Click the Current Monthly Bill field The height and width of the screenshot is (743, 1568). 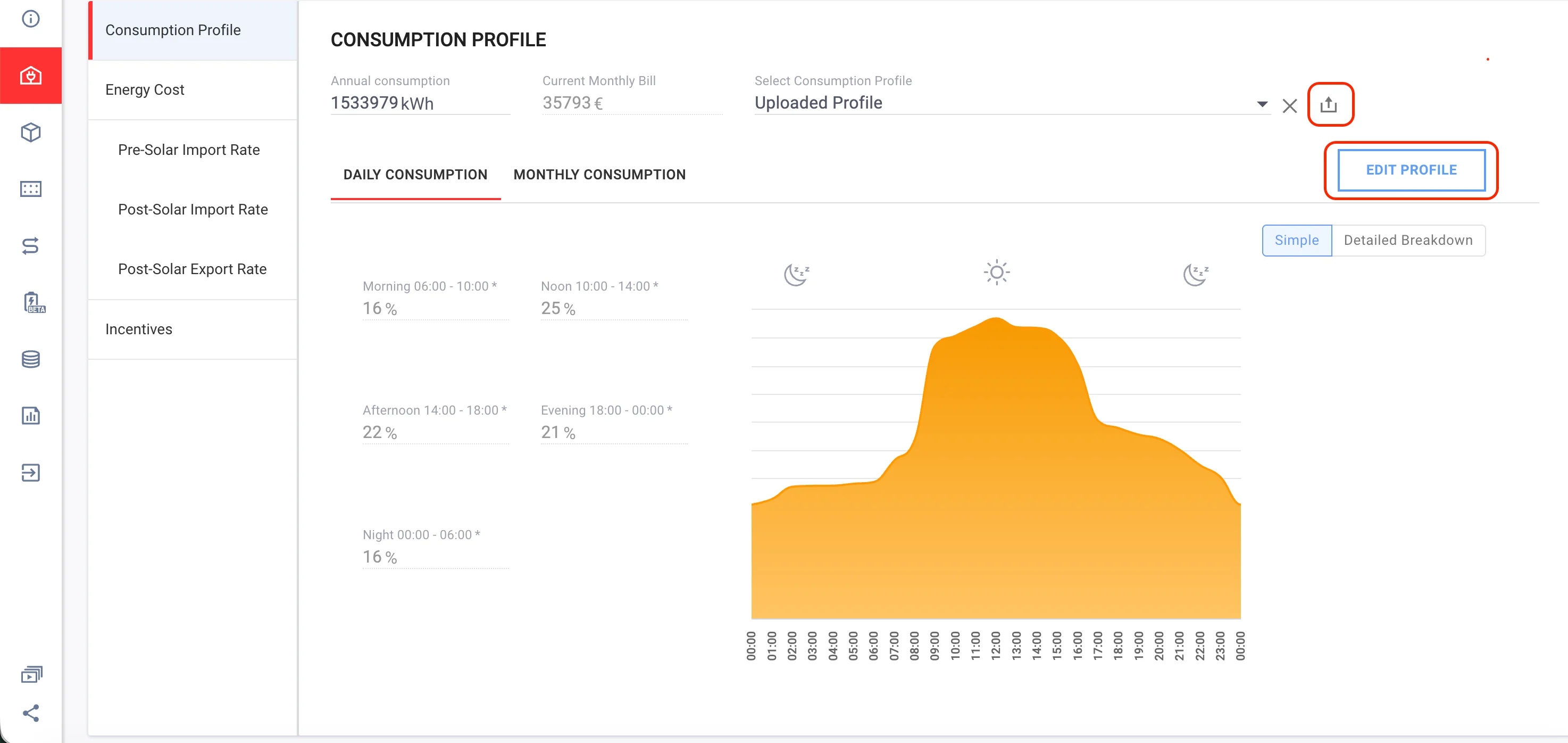click(x=632, y=103)
